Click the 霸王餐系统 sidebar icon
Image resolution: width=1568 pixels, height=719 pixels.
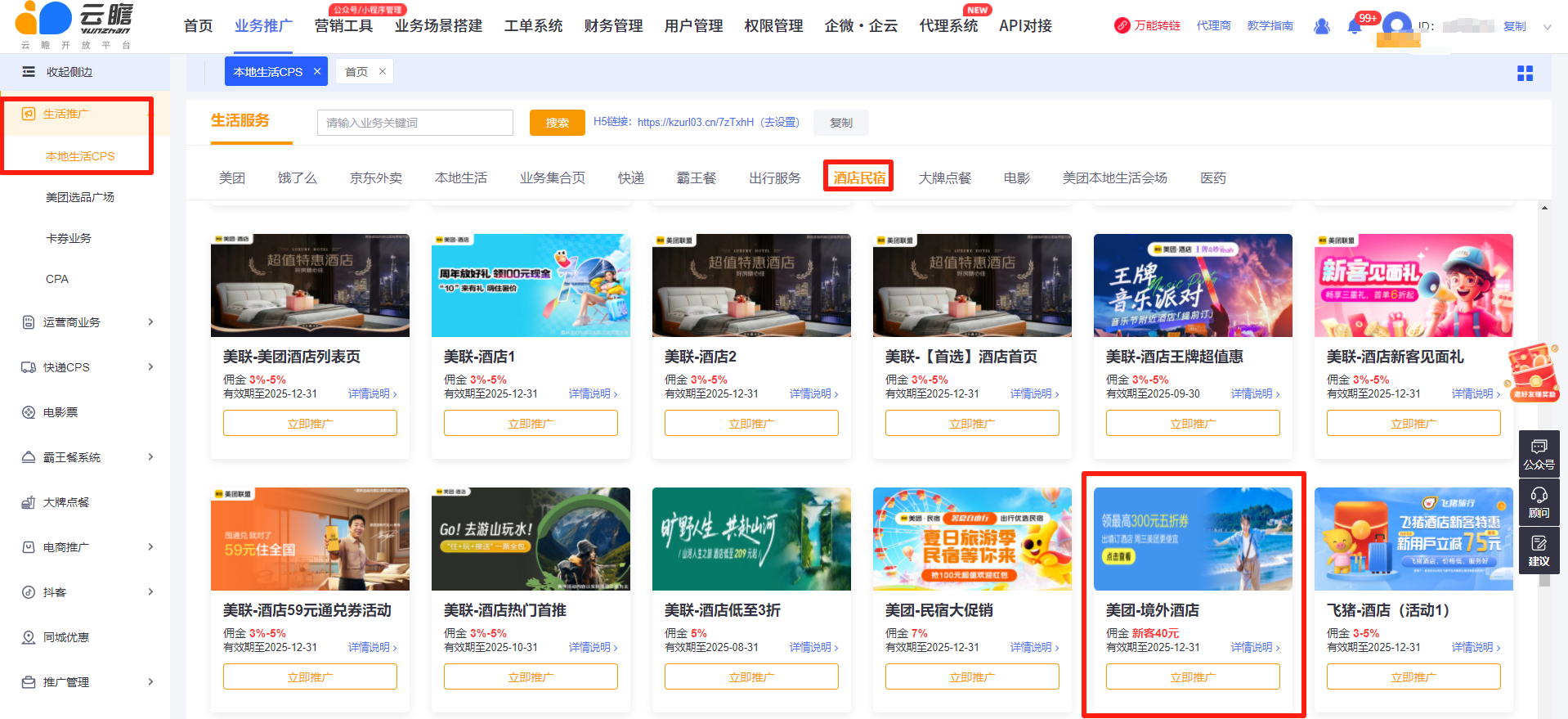29,457
